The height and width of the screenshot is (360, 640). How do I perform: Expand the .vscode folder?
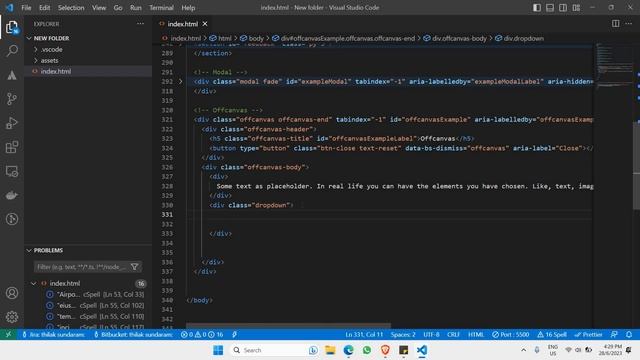(x=51, y=49)
